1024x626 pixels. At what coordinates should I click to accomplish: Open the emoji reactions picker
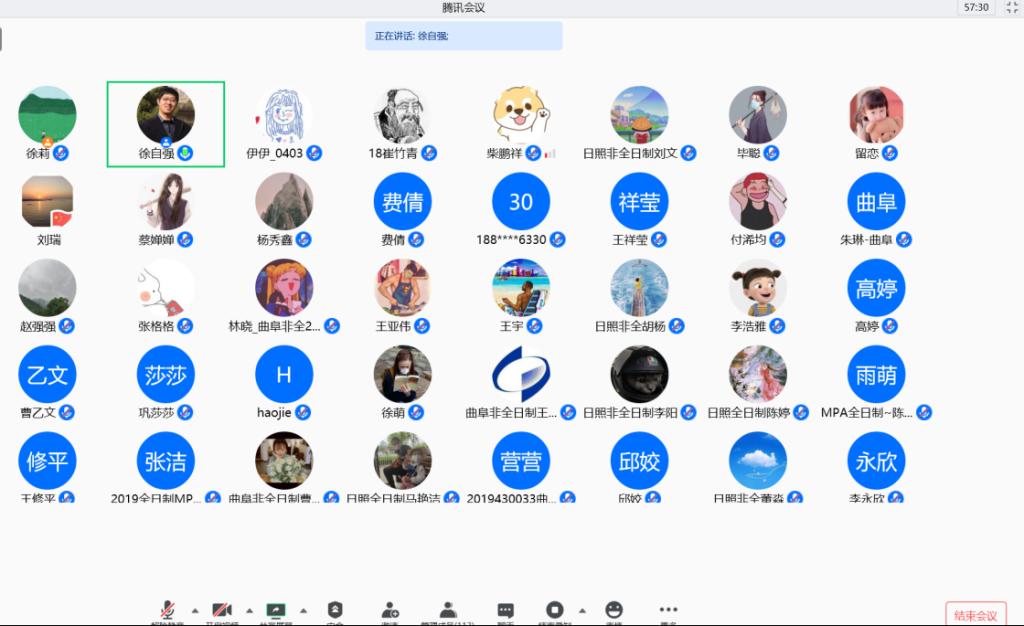(614, 610)
